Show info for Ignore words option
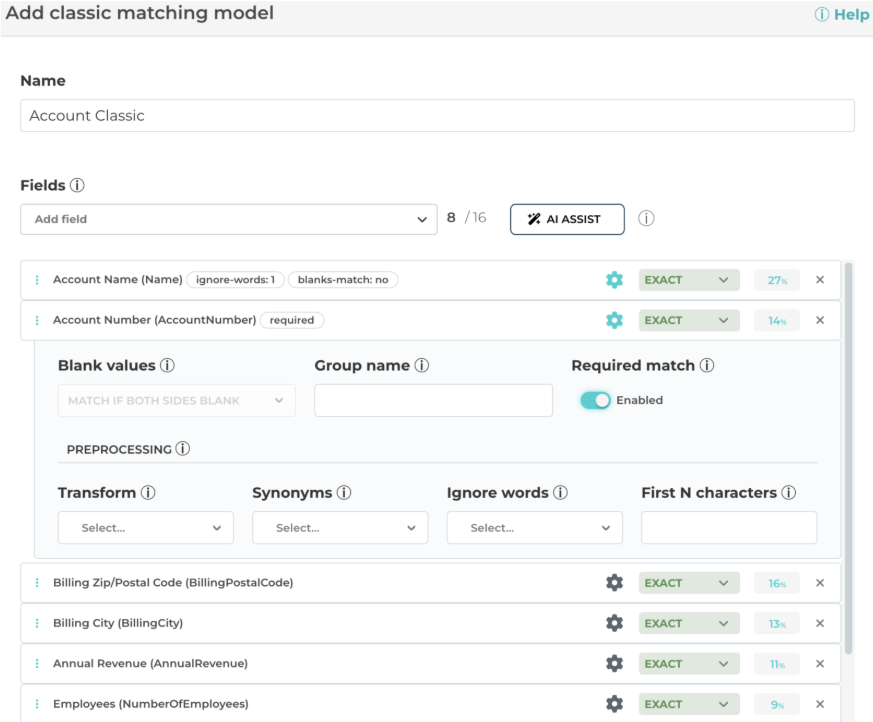 [561, 493]
